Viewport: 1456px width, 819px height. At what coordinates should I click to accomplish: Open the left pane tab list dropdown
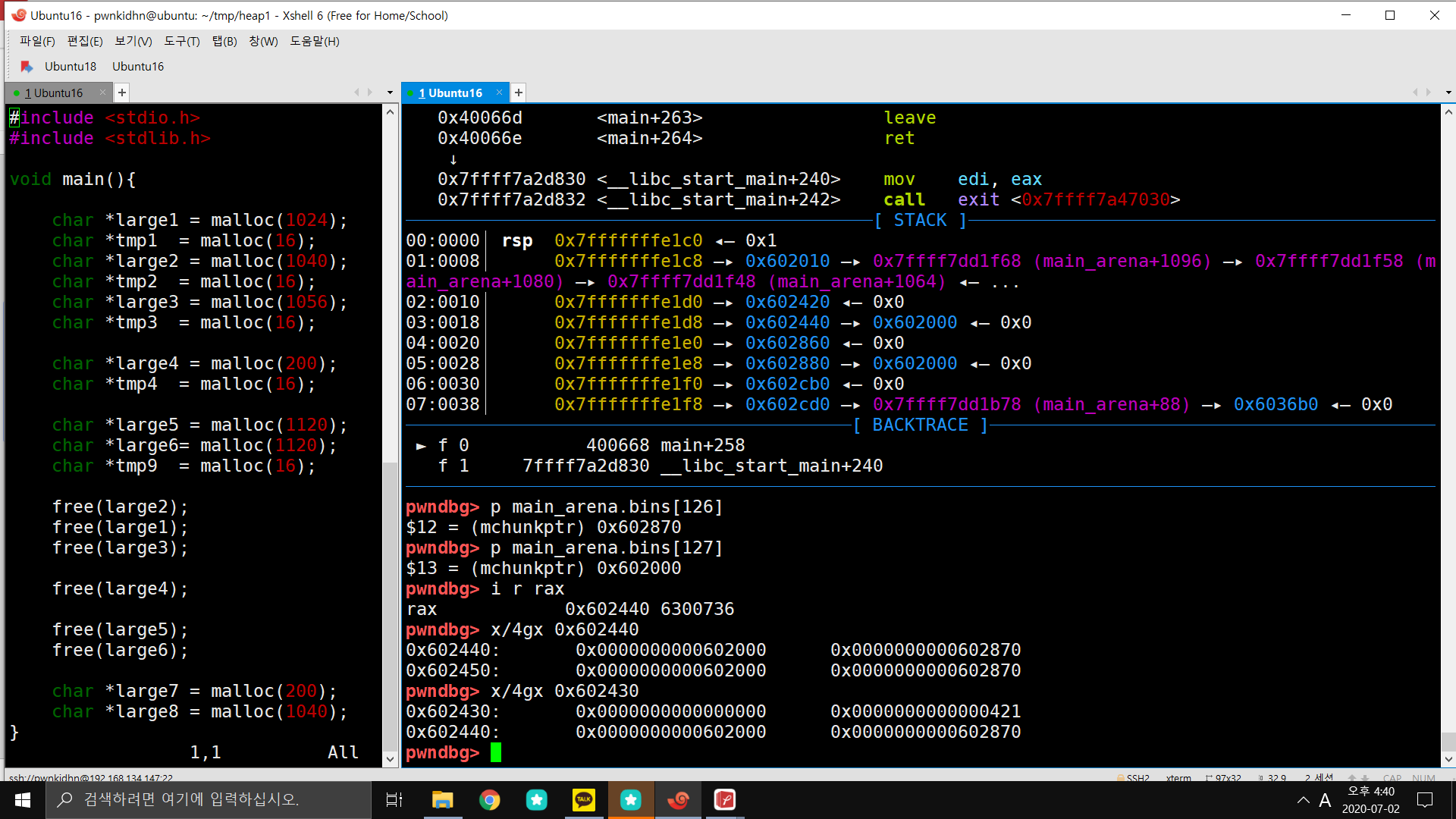[x=390, y=93]
